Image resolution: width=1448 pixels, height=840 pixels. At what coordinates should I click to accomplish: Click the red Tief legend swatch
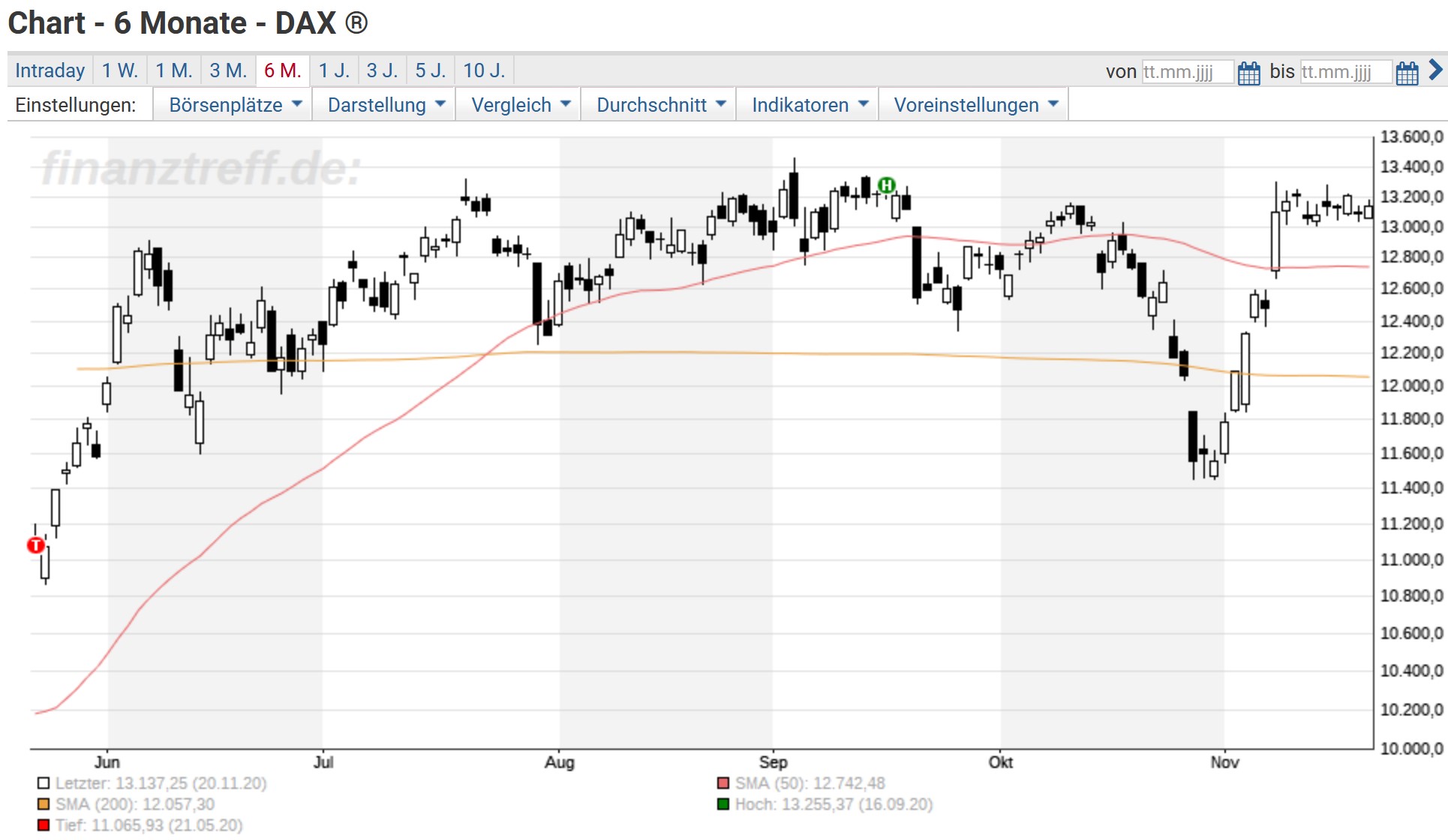click(44, 826)
